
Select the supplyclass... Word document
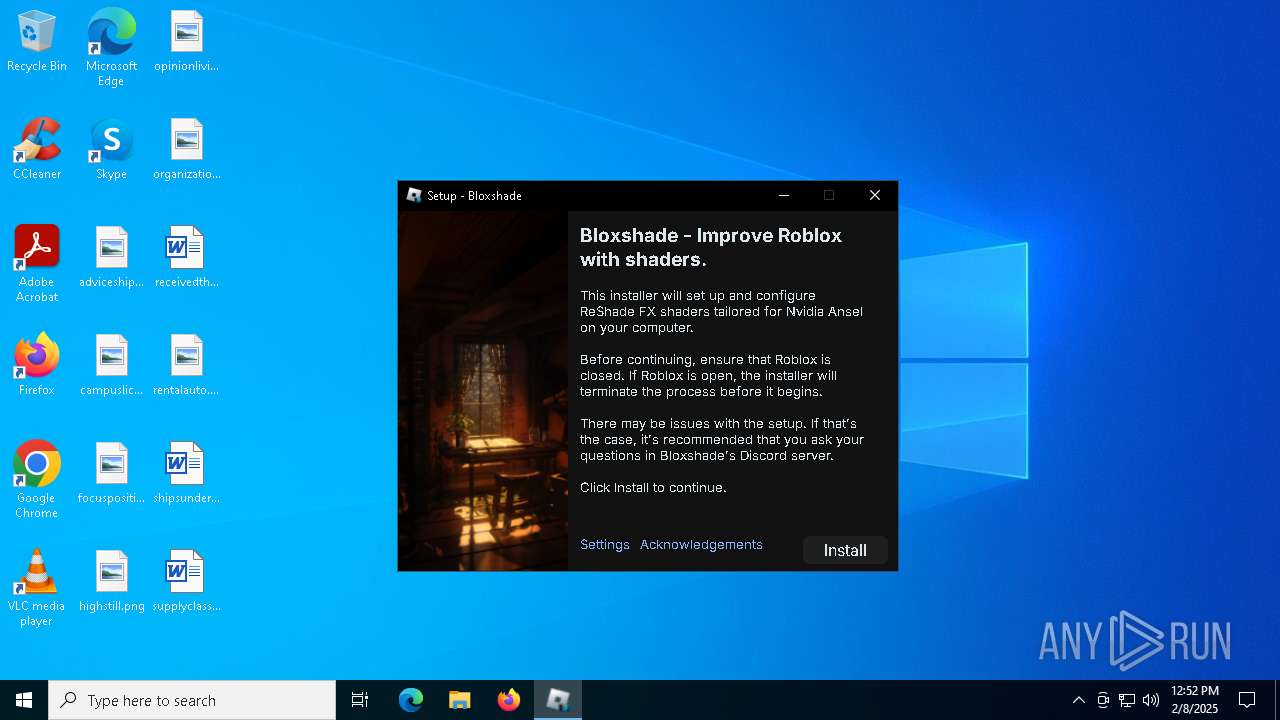coord(186,582)
